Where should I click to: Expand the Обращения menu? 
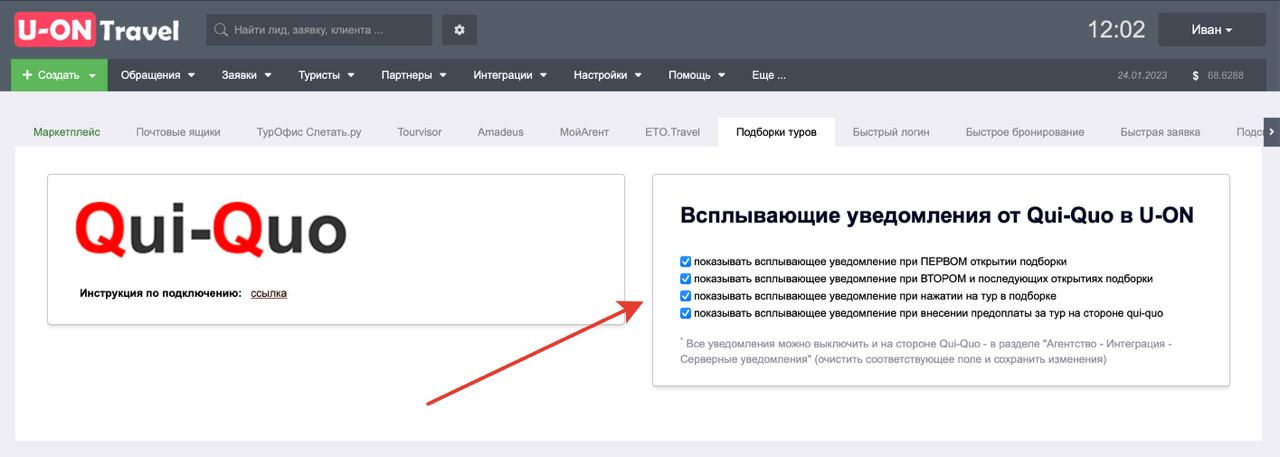coord(158,75)
